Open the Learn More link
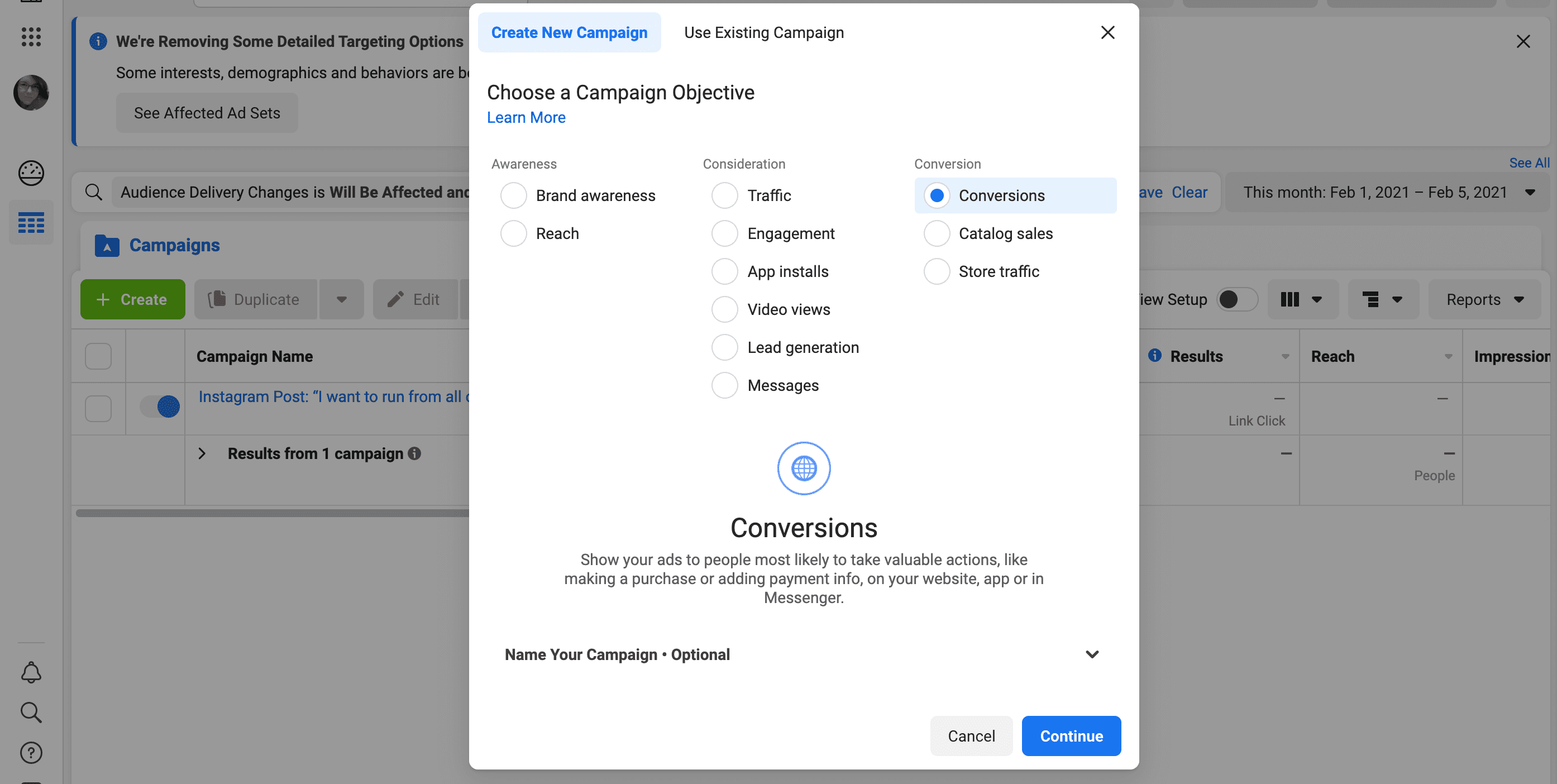The width and height of the screenshot is (1557, 784). click(x=526, y=117)
